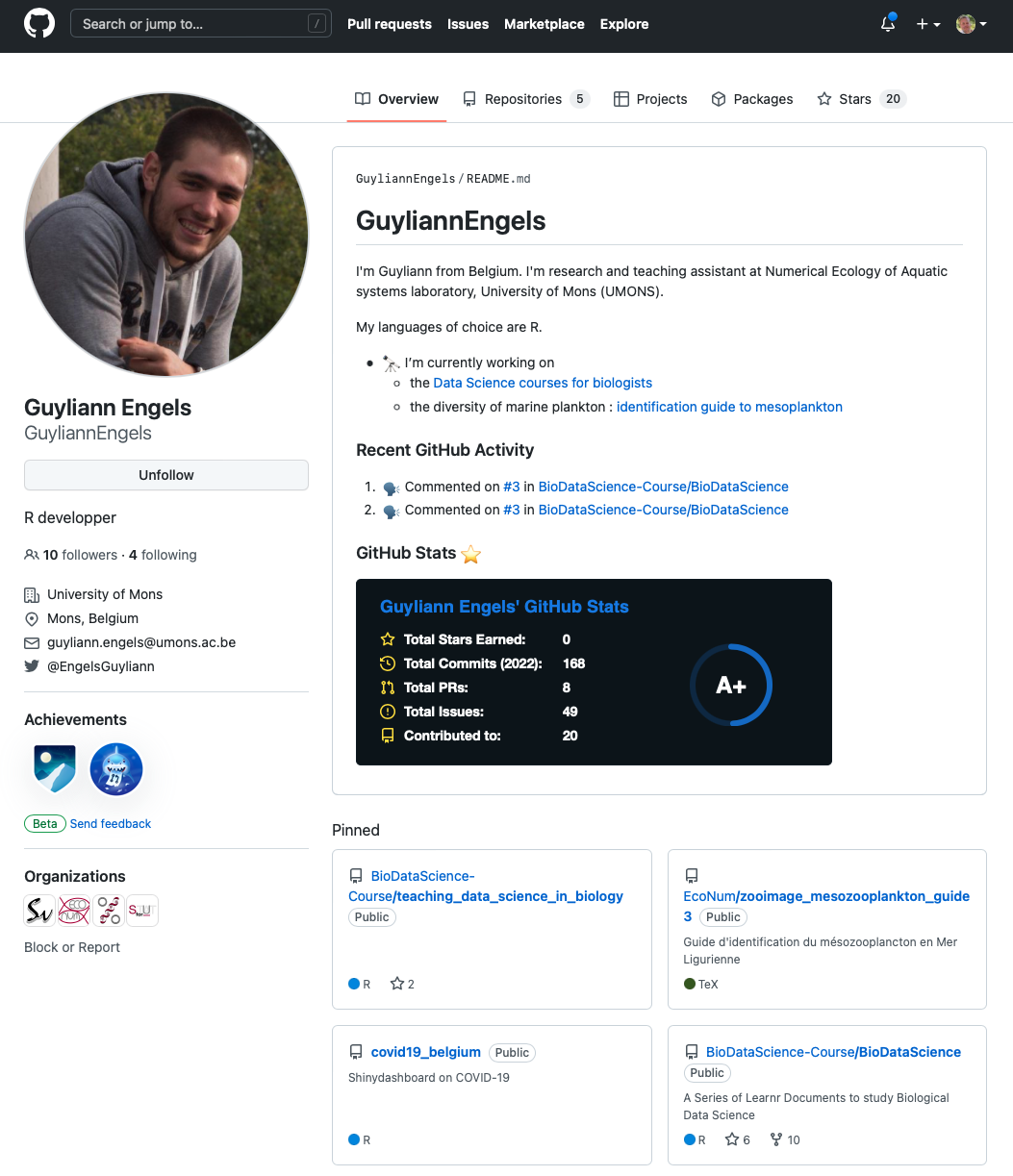This screenshot has width=1013, height=1176.
Task: Open first #3 comment link
Action: tap(512, 487)
